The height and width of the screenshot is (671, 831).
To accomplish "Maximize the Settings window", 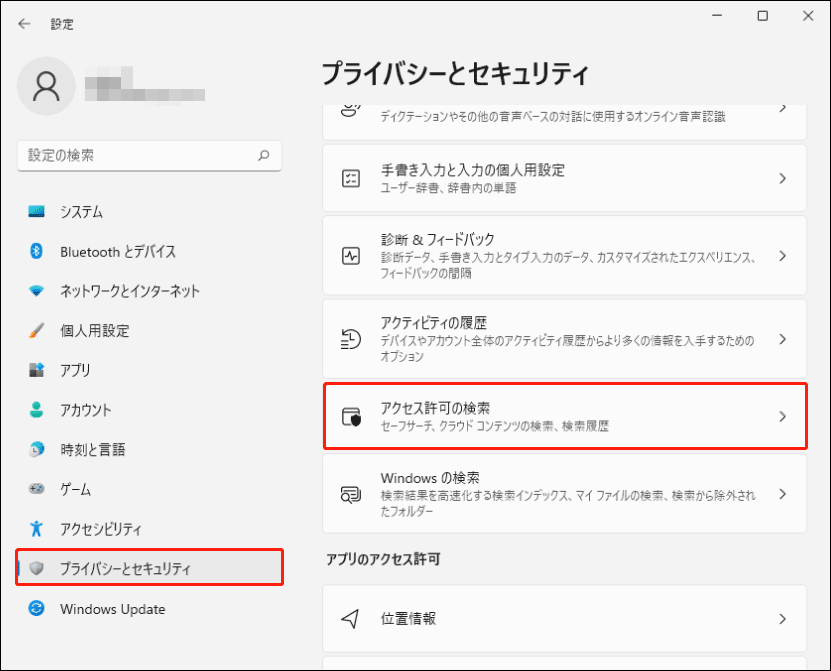I will coord(763,16).
